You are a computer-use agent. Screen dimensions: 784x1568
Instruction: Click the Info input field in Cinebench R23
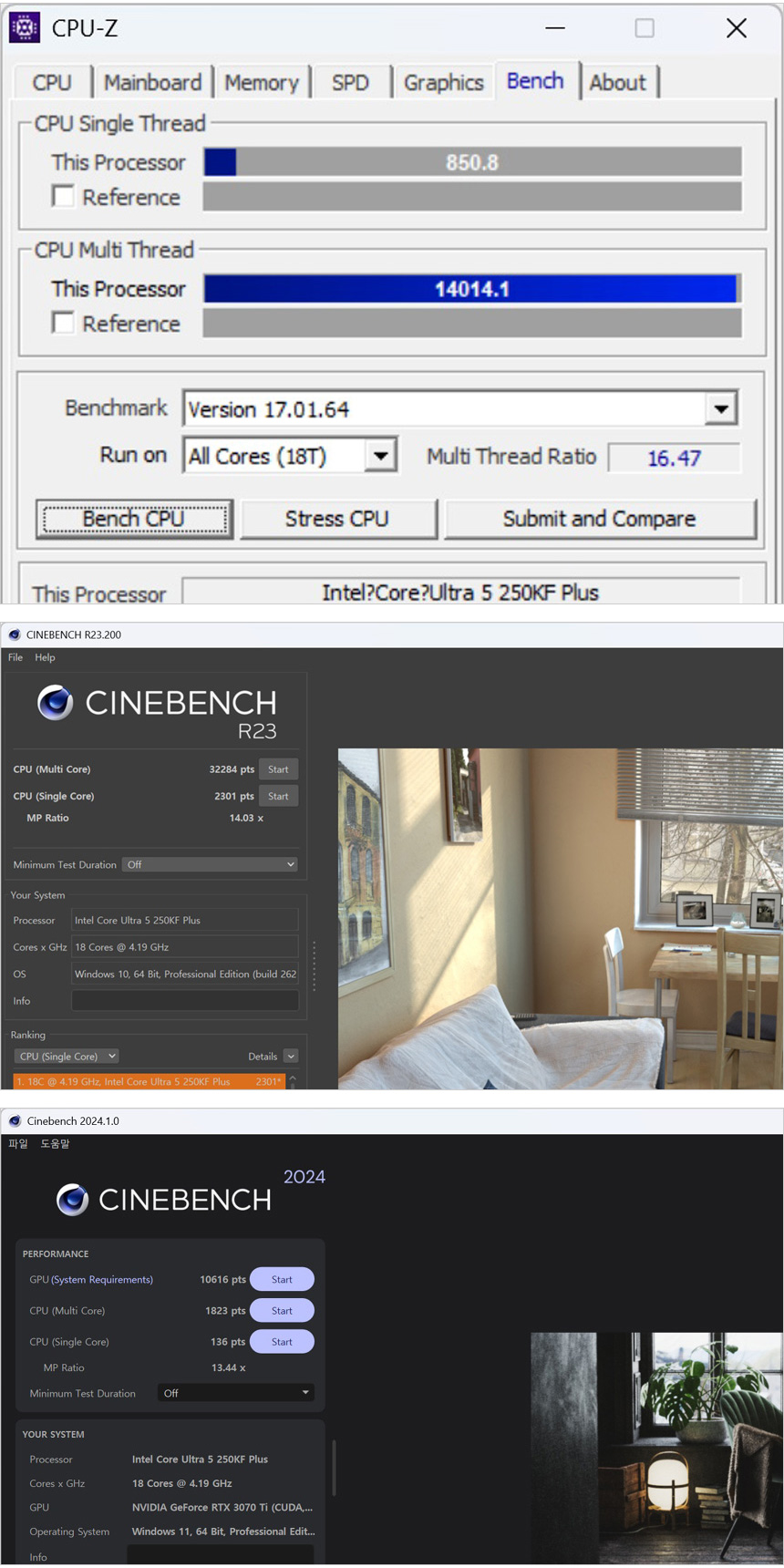click(x=185, y=1001)
